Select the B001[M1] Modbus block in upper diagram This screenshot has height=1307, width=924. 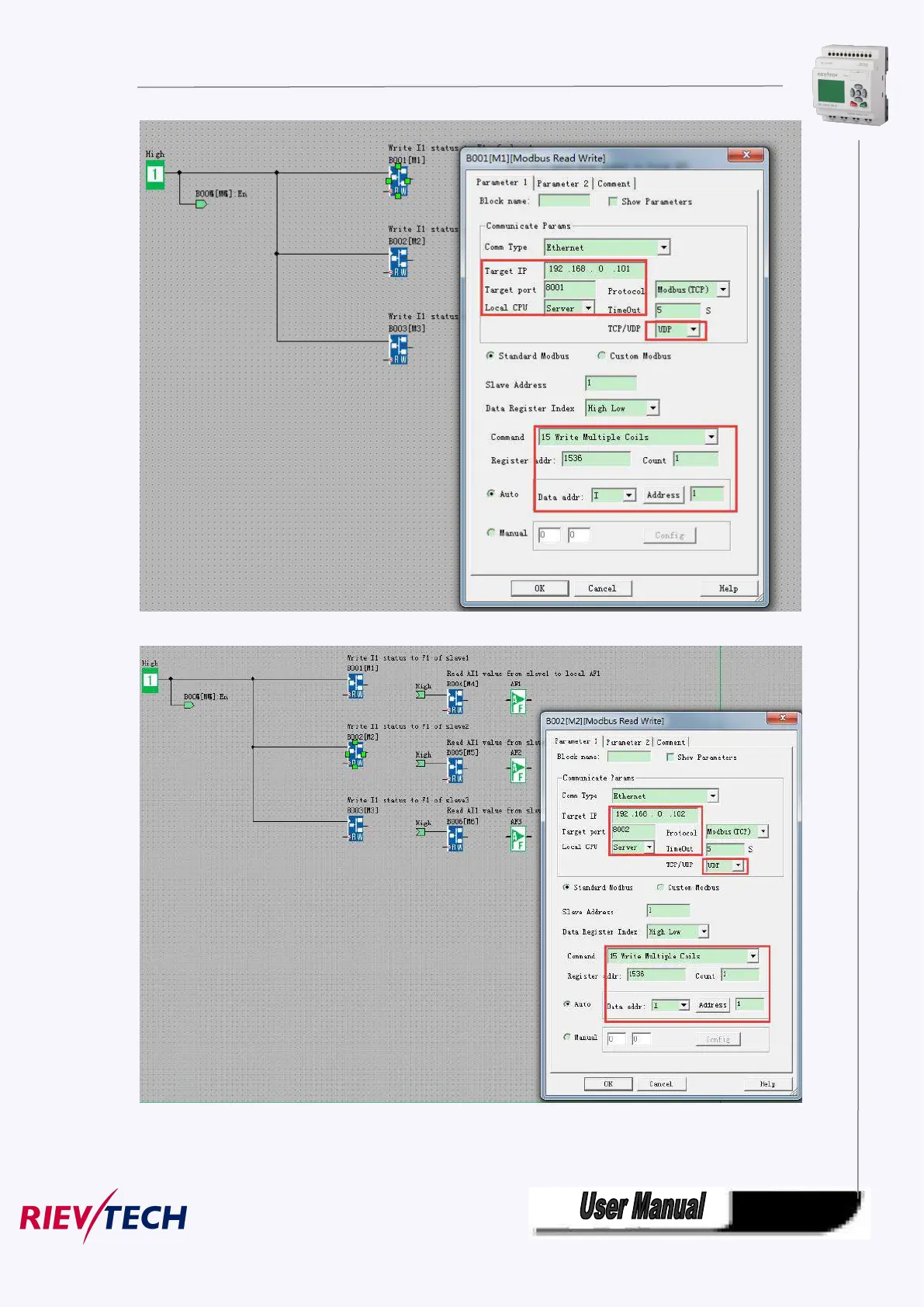(398, 181)
